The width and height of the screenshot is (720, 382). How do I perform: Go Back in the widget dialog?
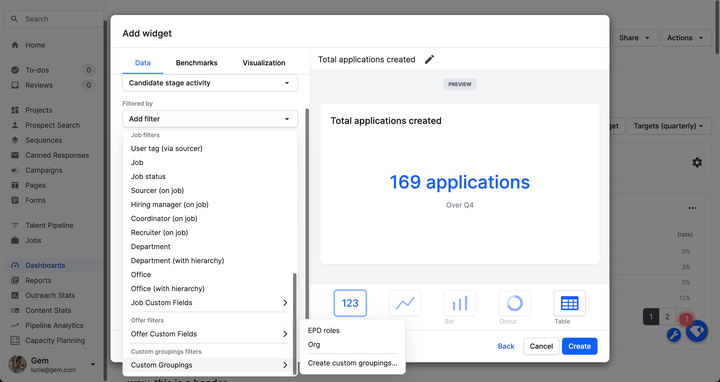[x=506, y=346]
